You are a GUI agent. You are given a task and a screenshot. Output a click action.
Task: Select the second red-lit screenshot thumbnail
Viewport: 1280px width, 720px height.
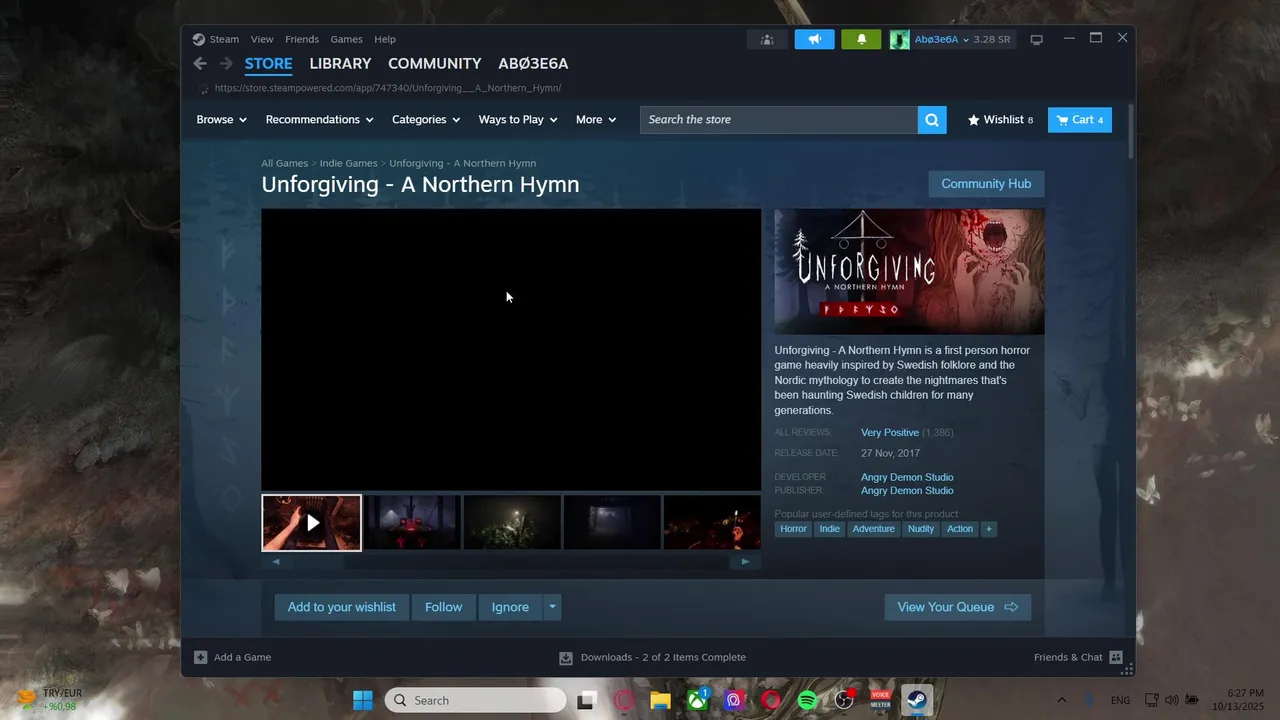[412, 522]
